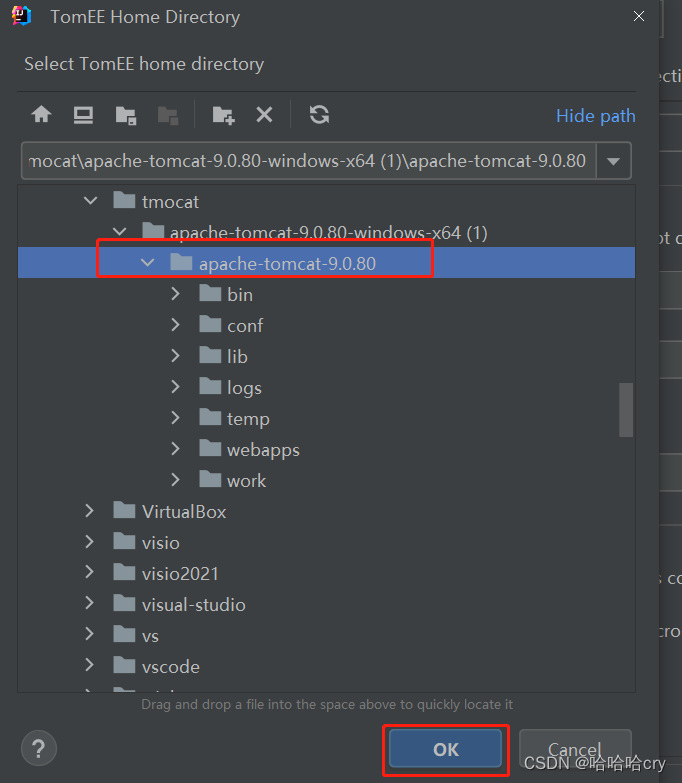Close the TomEE Home Directory dialog
The image size is (682, 783).
coord(639,16)
